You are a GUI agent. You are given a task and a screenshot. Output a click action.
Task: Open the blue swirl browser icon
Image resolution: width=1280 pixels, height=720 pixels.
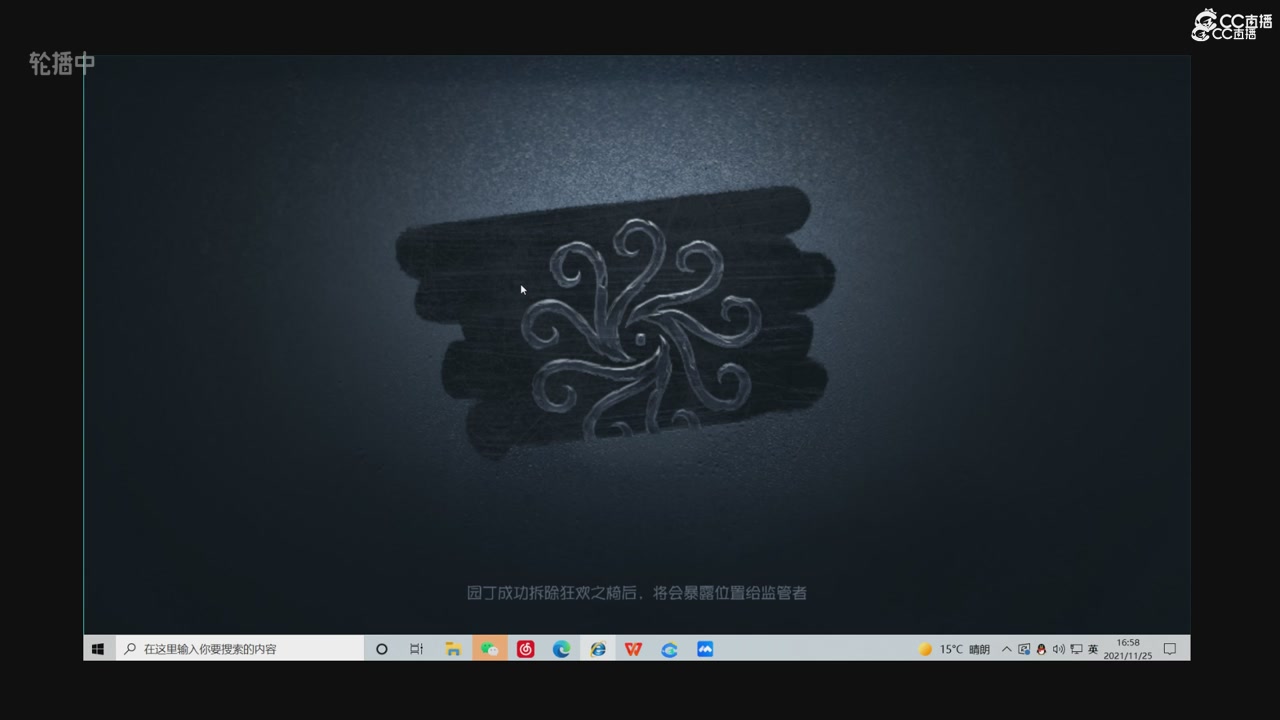[669, 649]
